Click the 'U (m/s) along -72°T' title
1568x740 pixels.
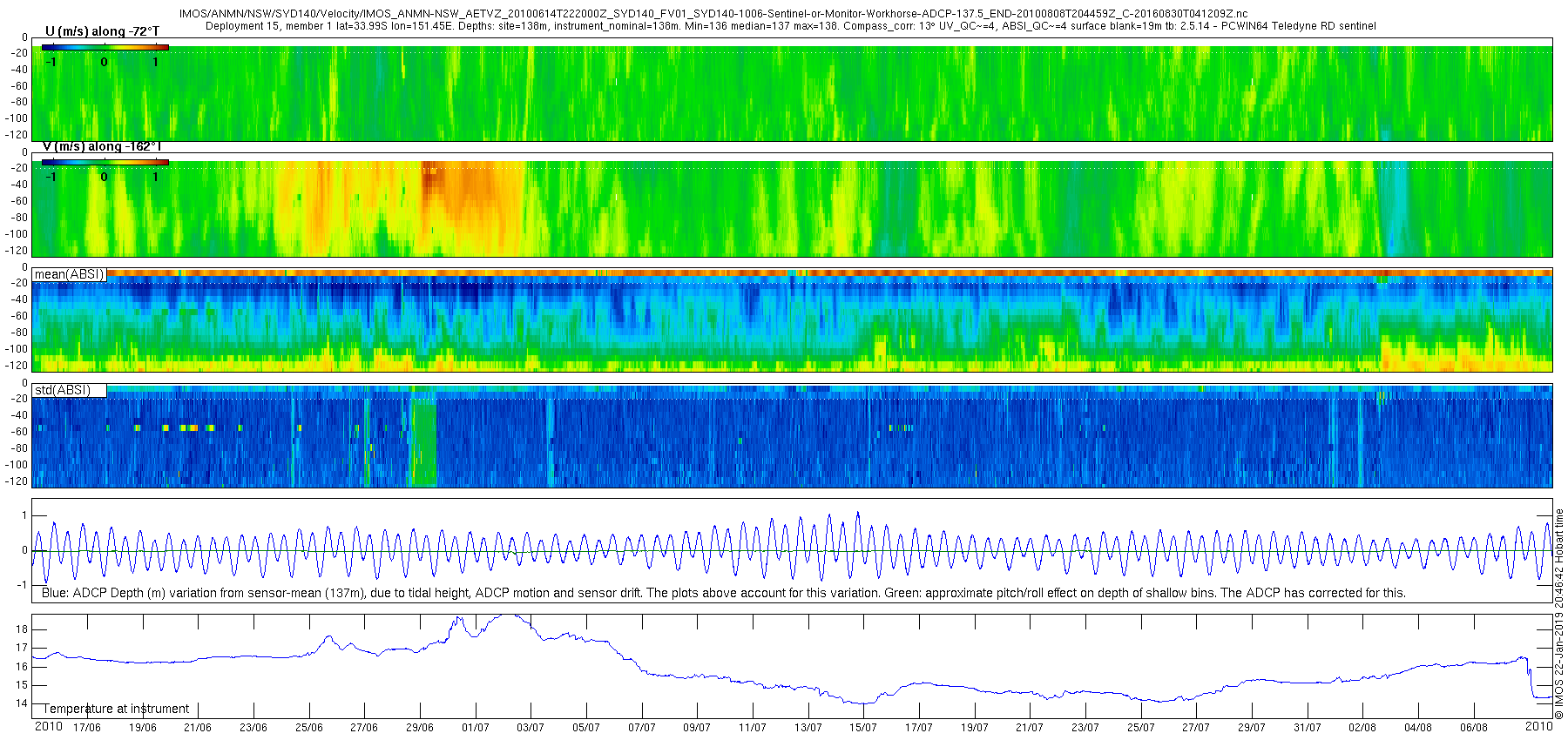coord(102,31)
